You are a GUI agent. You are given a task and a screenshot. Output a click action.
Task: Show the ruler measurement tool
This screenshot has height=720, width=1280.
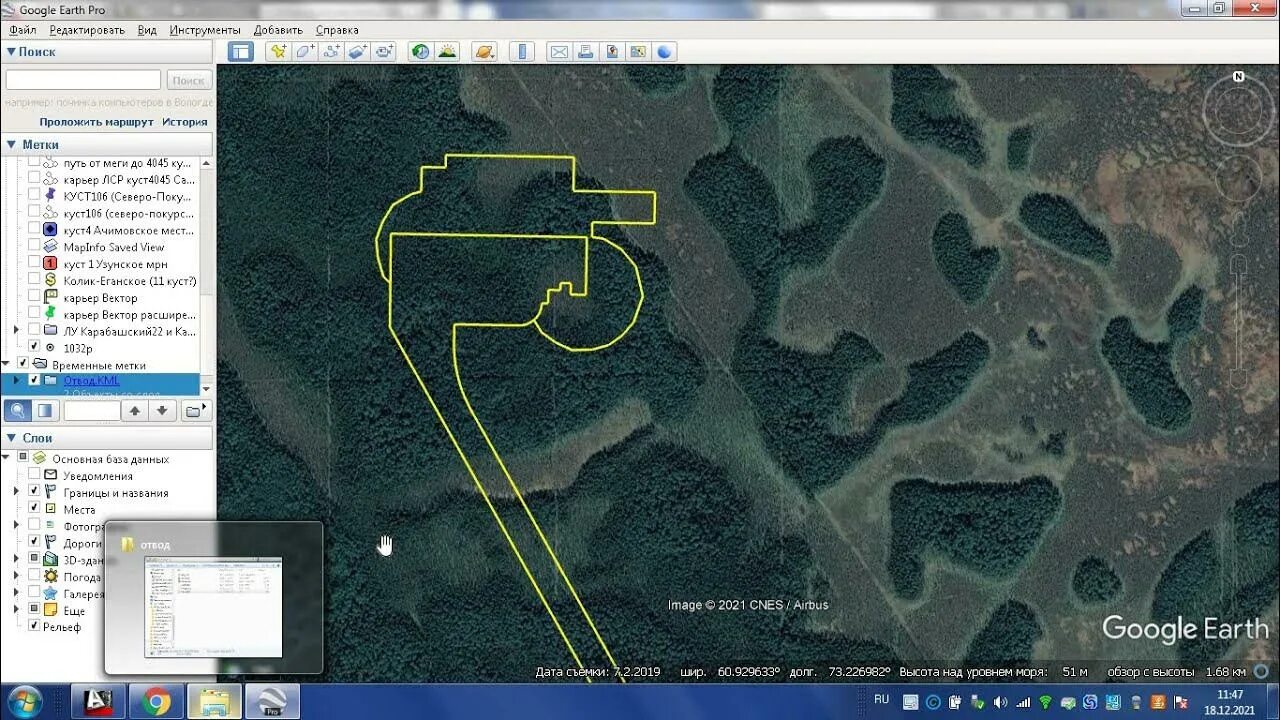(521, 51)
